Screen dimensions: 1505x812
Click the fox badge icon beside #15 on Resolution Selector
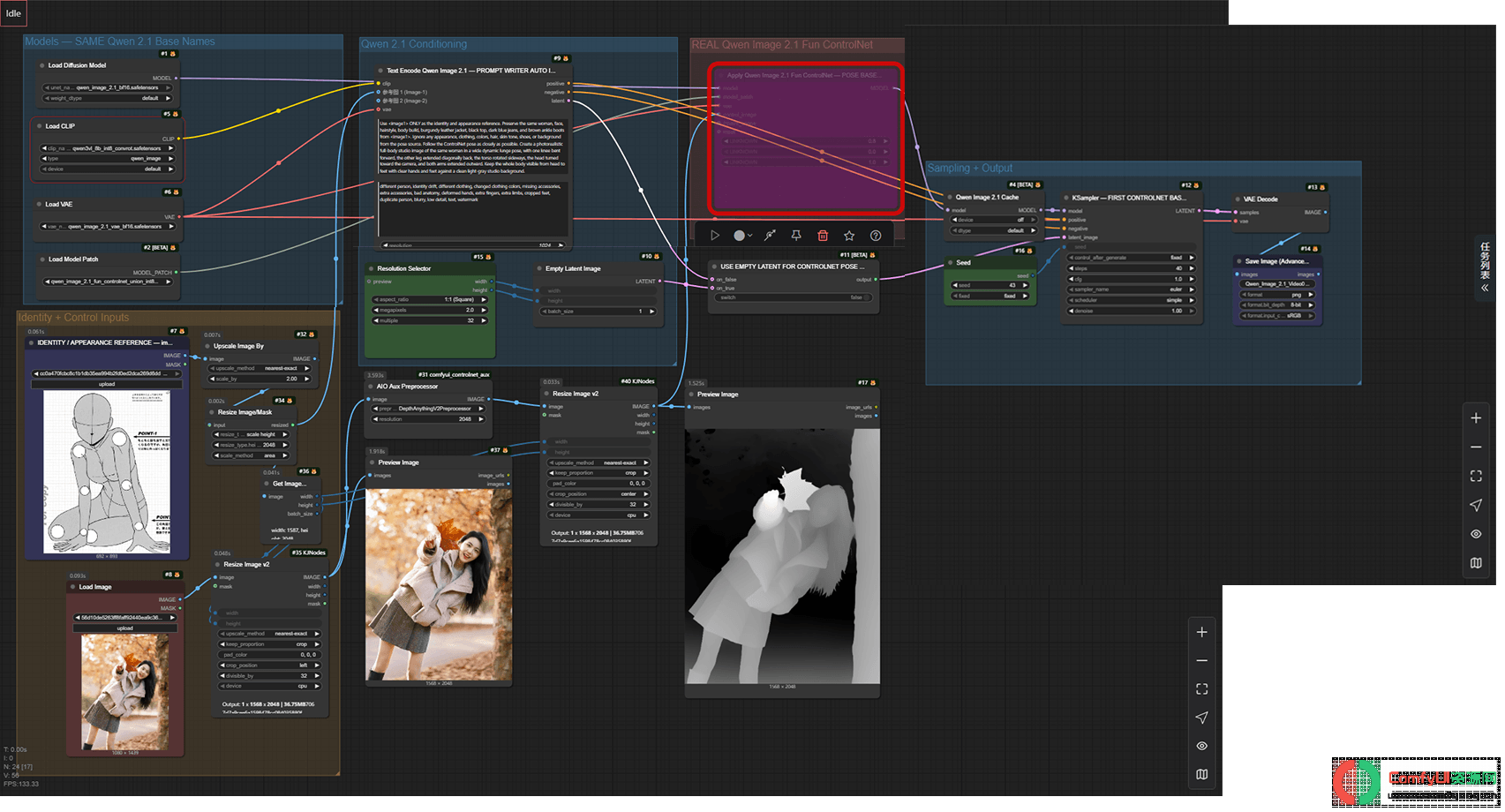pyautogui.click(x=488, y=257)
